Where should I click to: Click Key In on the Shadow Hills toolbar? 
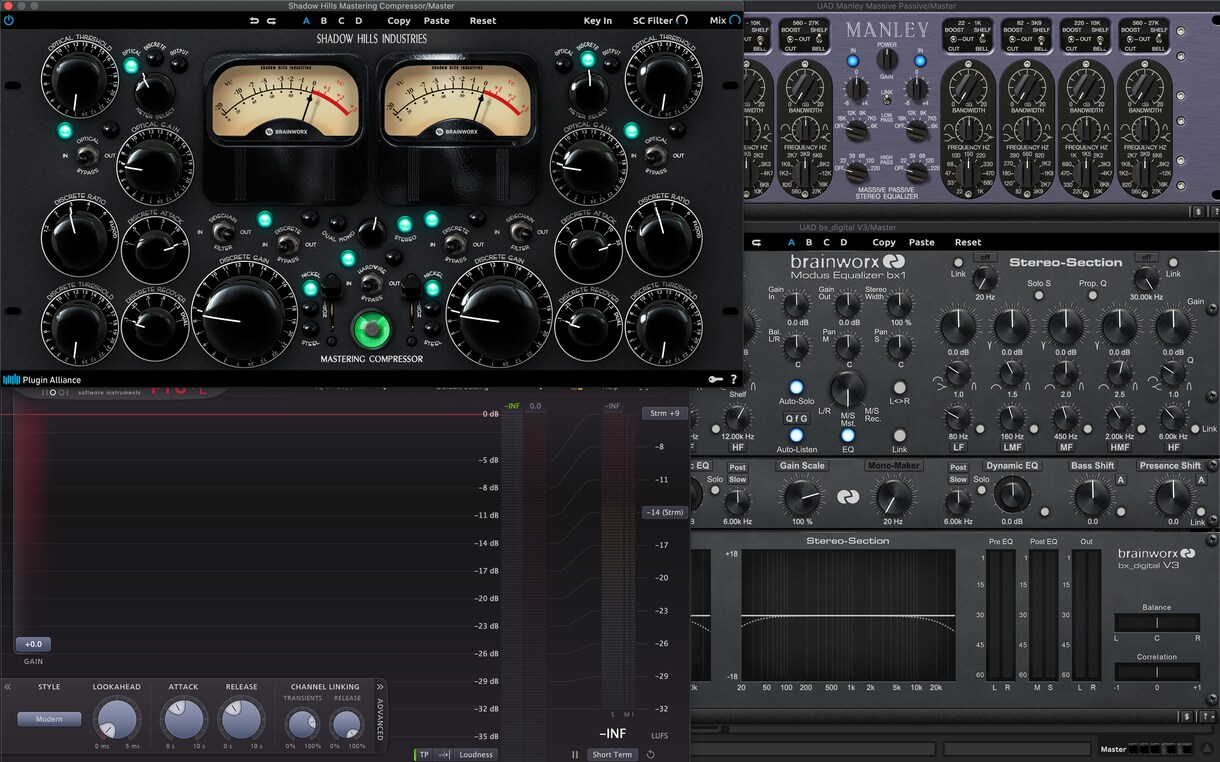(x=598, y=20)
